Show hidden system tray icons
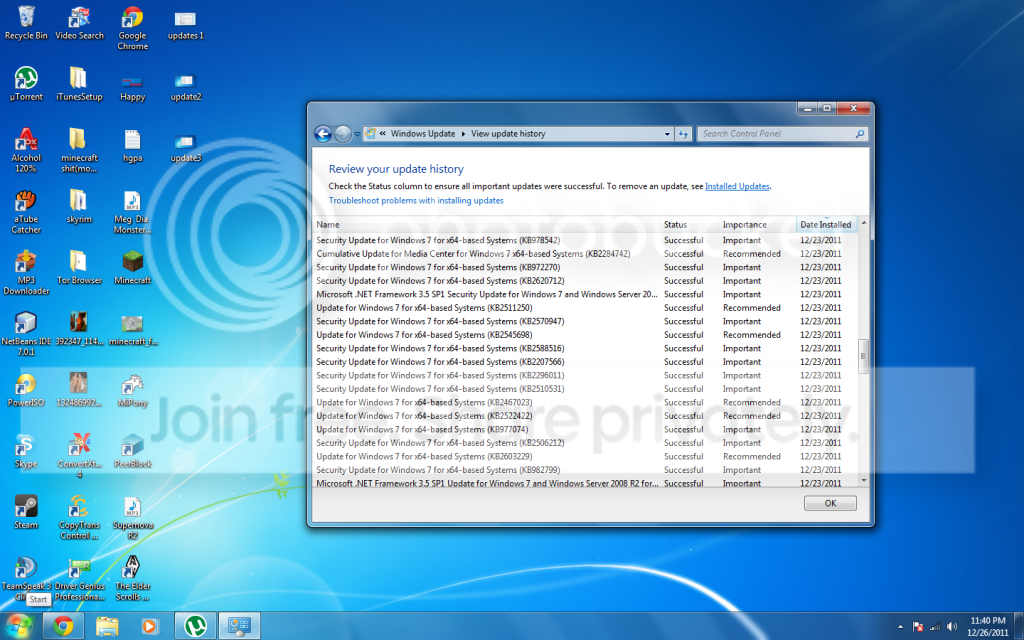Viewport: 1024px width, 640px height. [901, 627]
